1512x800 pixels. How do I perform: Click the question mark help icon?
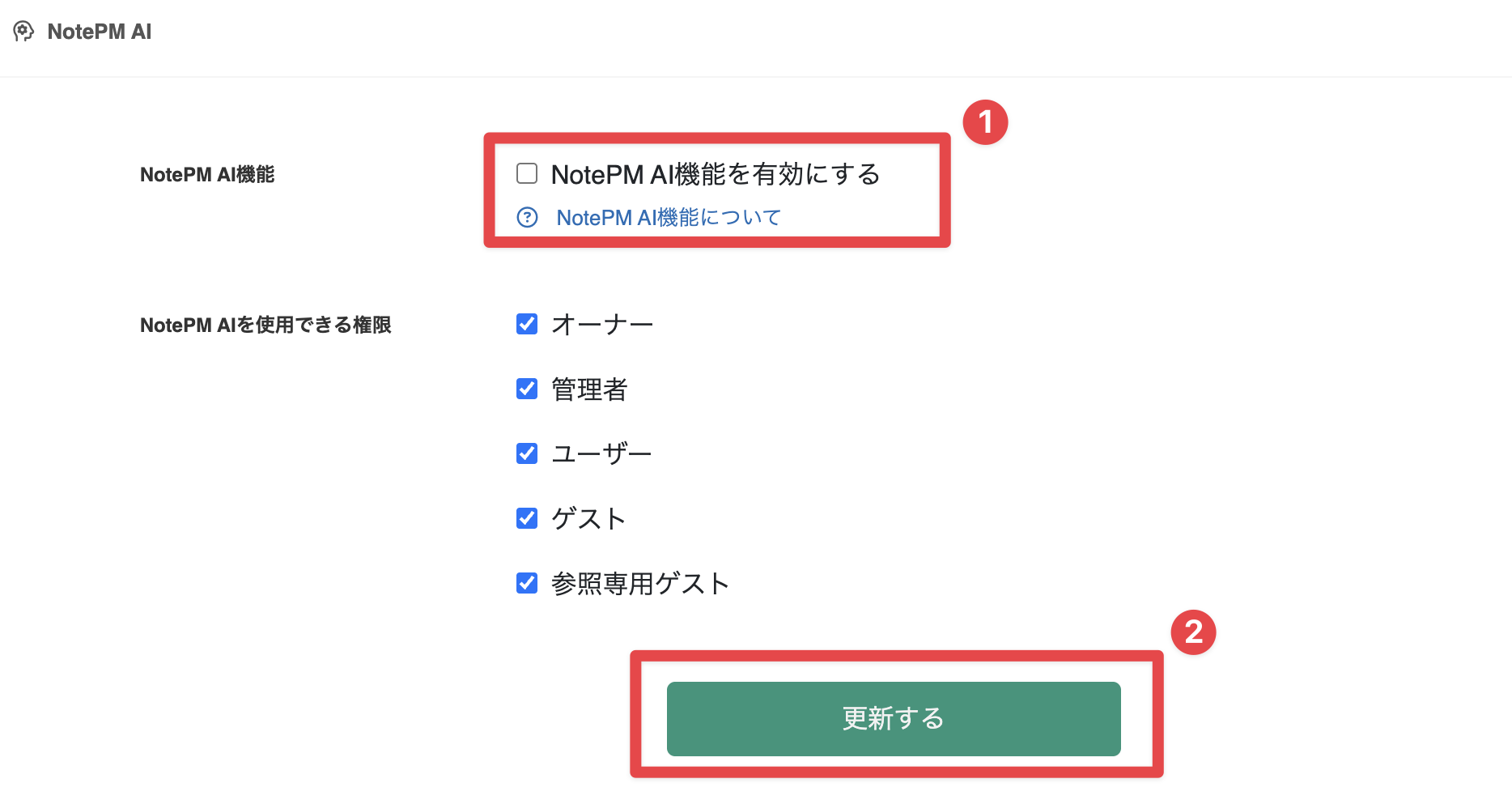point(527,217)
